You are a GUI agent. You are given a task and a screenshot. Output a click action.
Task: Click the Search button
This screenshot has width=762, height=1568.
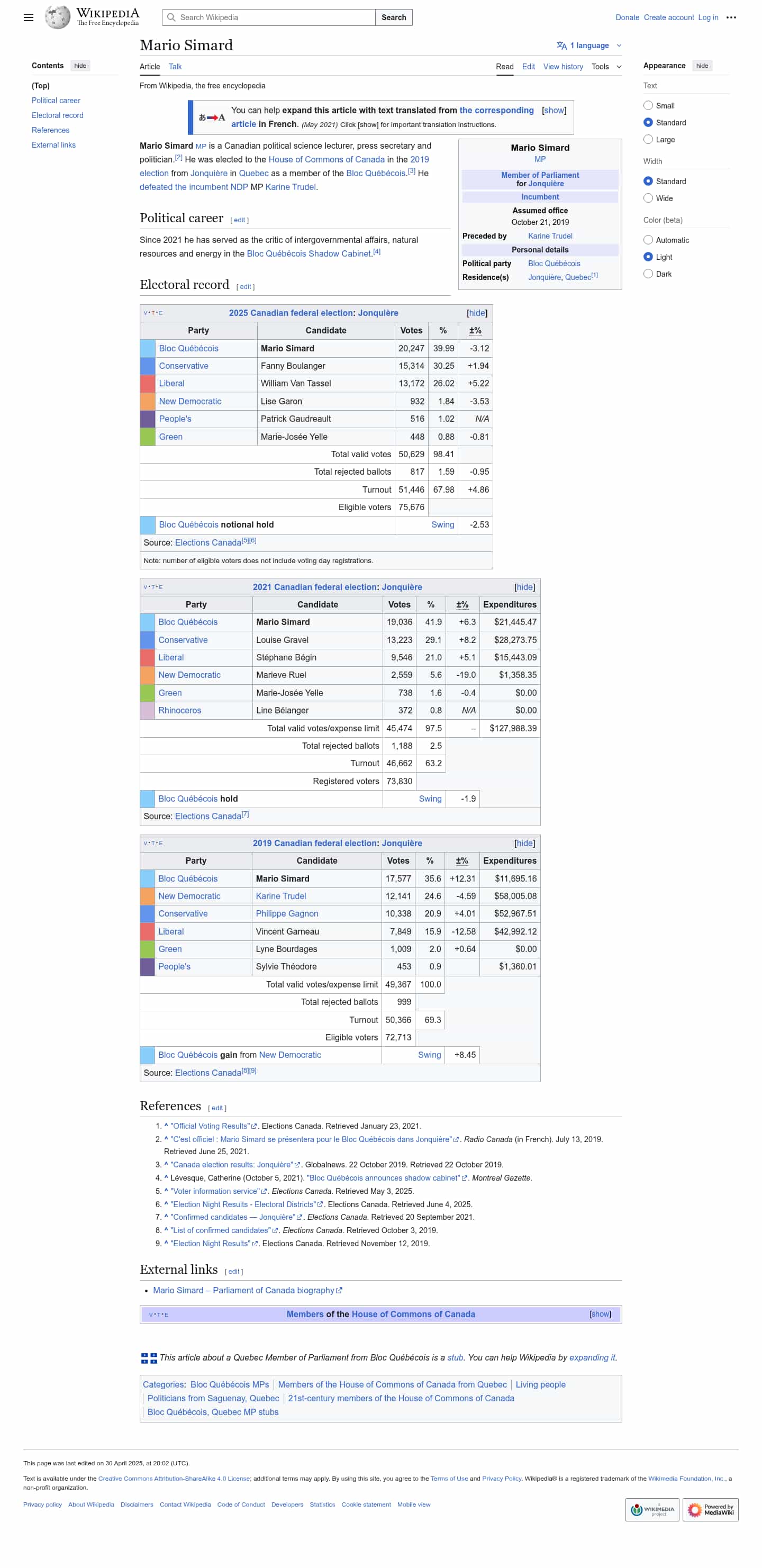[394, 17]
